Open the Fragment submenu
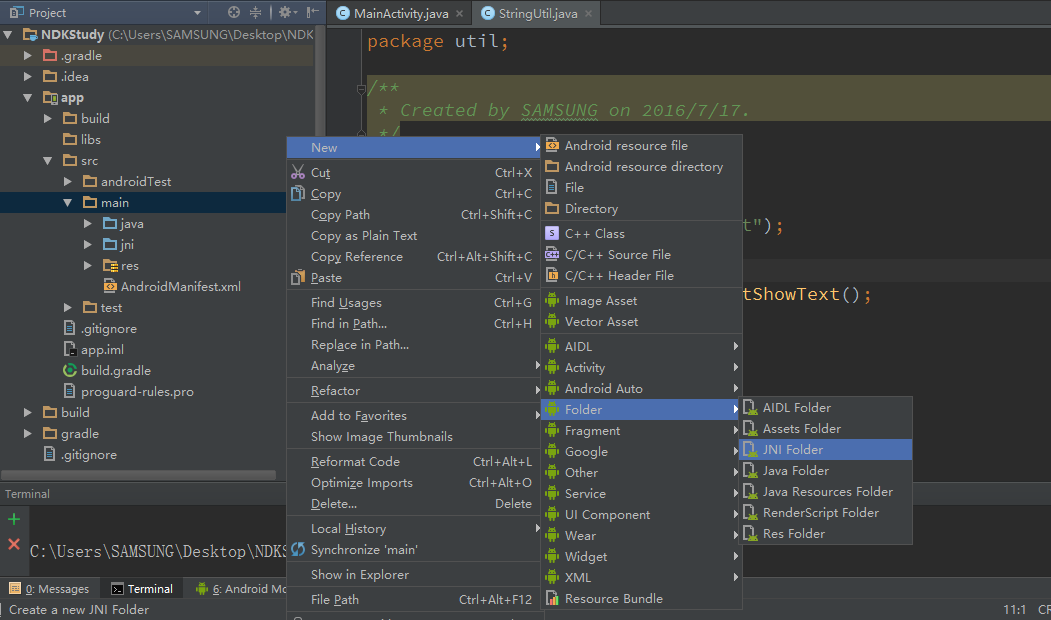The height and width of the screenshot is (620, 1051). pos(641,431)
